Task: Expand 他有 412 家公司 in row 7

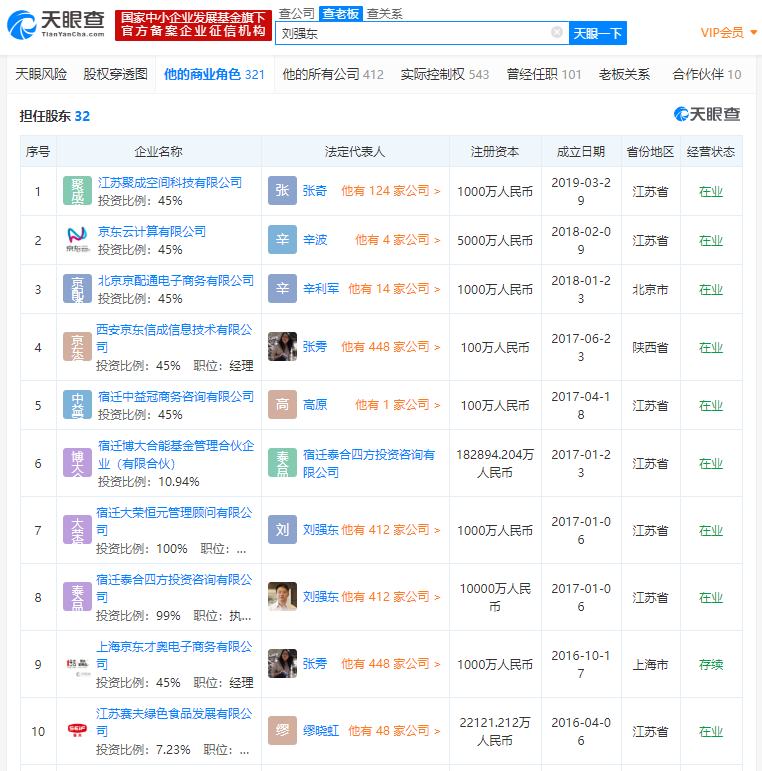Action: tap(390, 530)
